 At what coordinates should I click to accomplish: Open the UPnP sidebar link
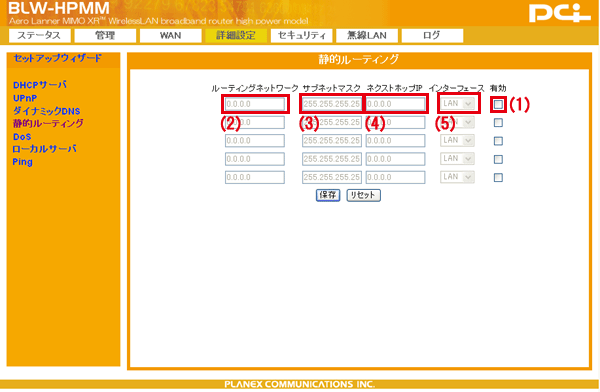coord(25,98)
